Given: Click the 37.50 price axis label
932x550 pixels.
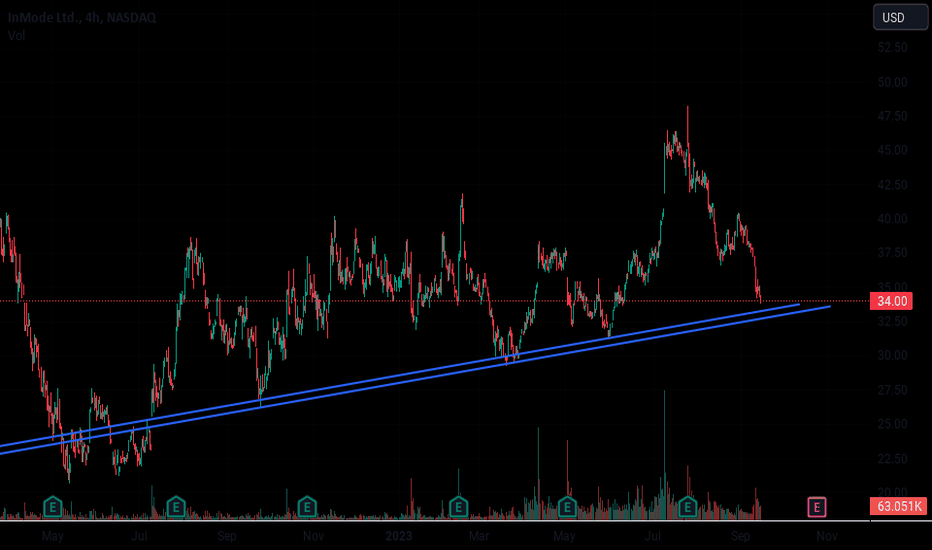Looking at the screenshot, I should 892,253.
